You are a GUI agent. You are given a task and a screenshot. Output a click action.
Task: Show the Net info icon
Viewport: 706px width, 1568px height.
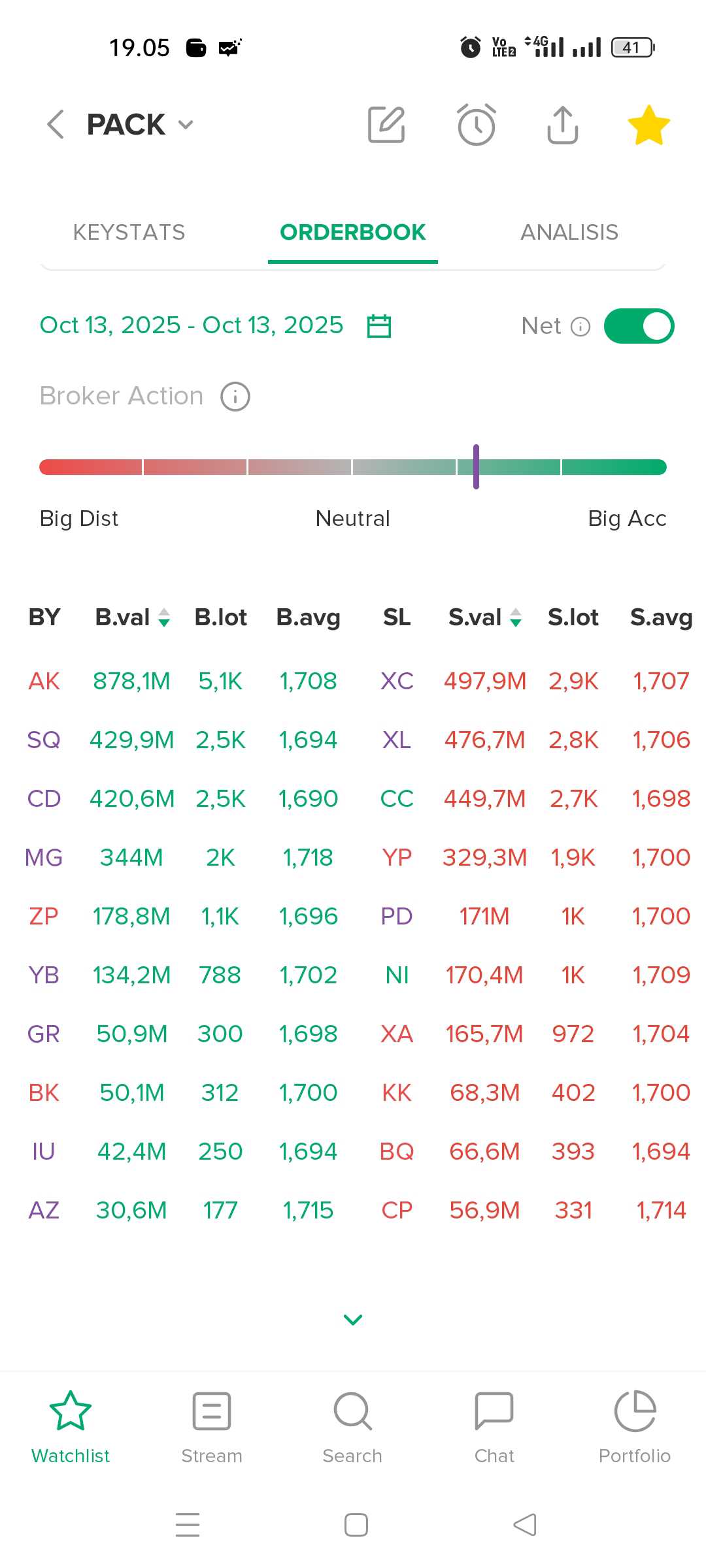580,326
